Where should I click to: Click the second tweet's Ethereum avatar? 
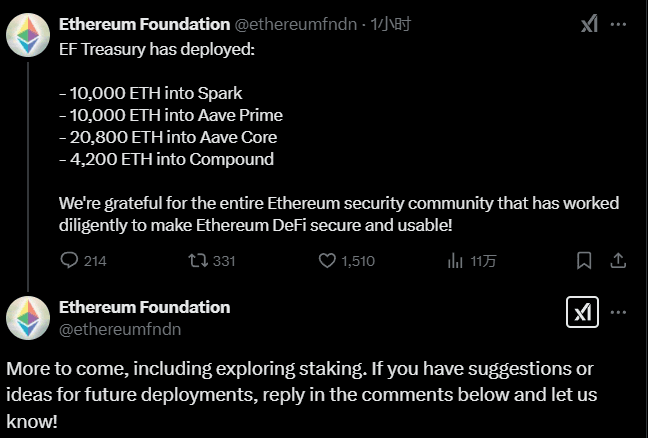28,318
